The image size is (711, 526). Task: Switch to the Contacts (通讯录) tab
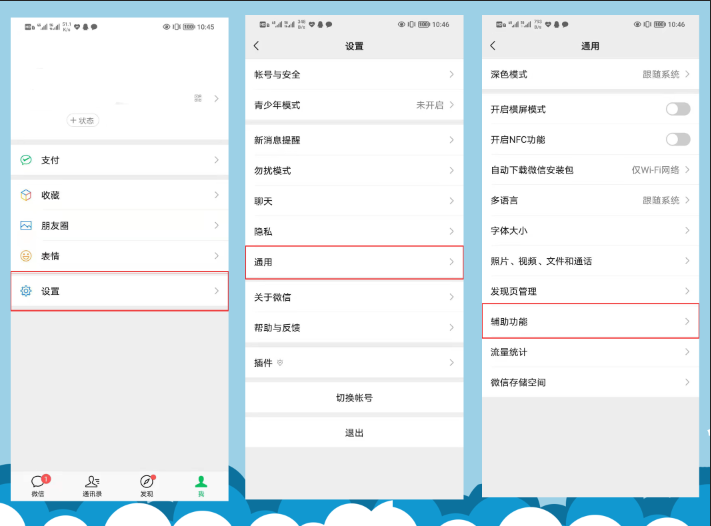92,486
